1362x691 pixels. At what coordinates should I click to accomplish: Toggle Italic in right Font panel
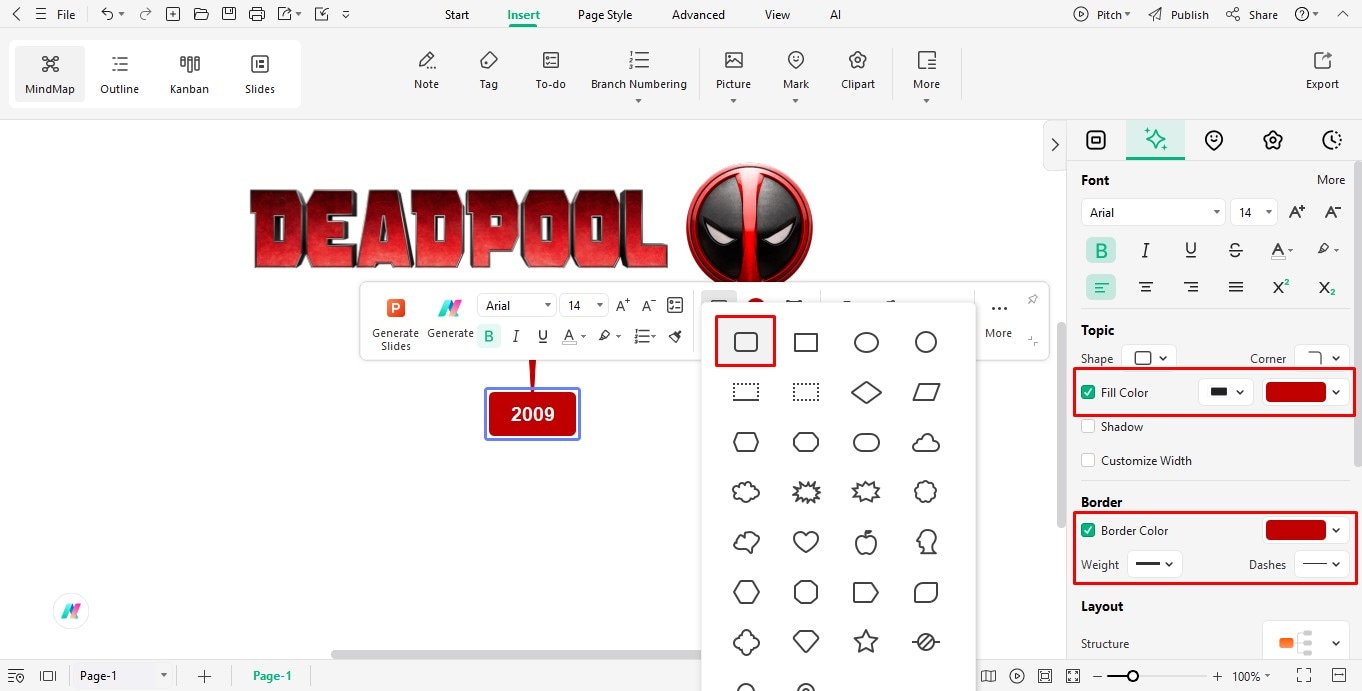coord(1146,250)
